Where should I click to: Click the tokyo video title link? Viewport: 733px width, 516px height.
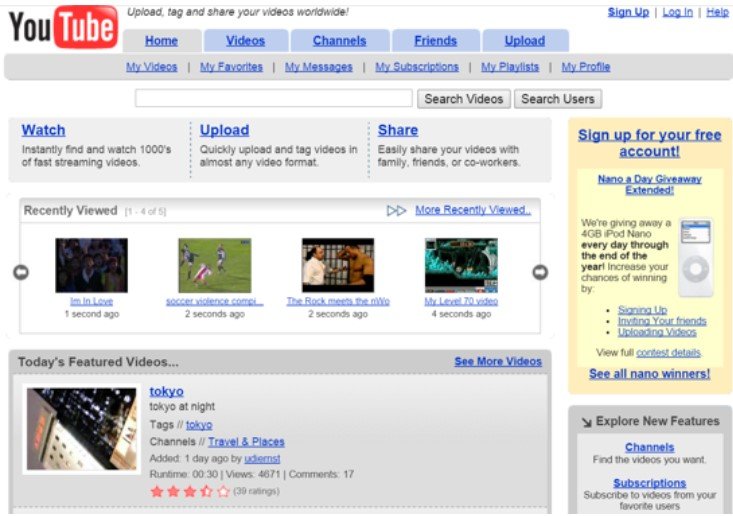pyautogui.click(x=166, y=391)
